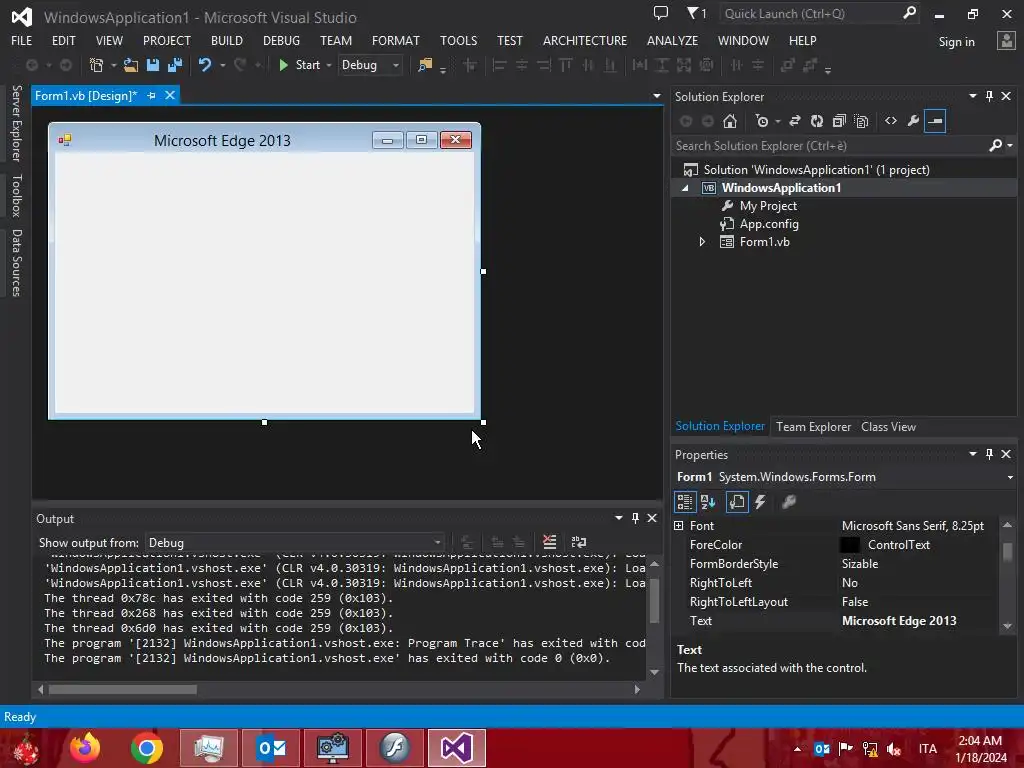Click the Open File toolbar icon

coord(131,65)
